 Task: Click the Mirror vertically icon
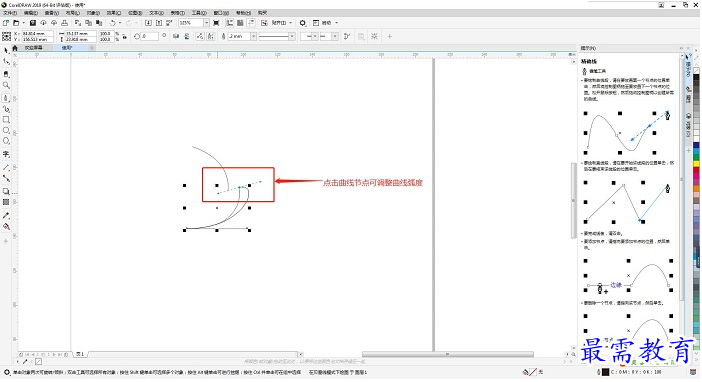tap(187, 36)
